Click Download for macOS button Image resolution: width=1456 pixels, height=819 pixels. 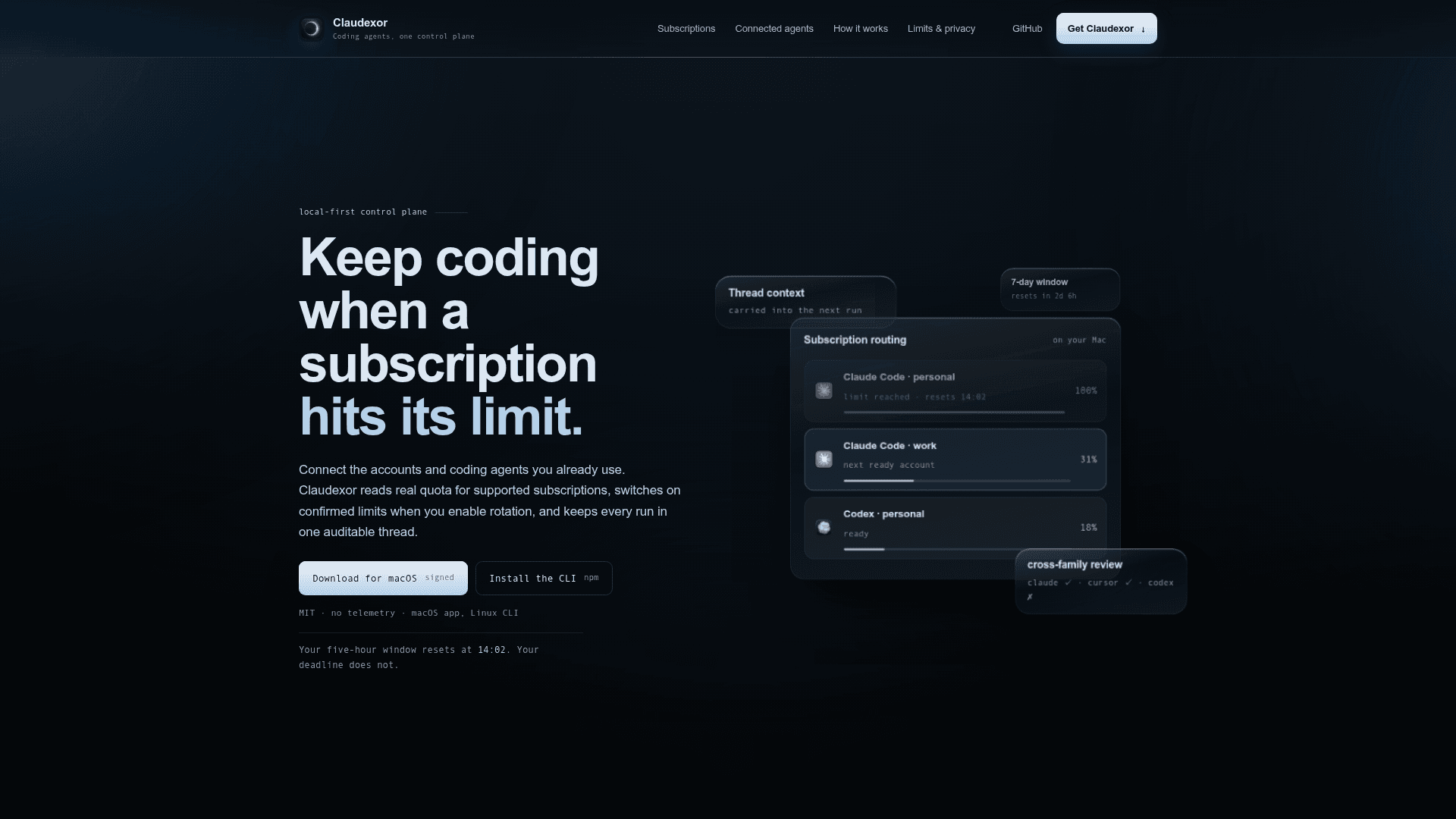pyautogui.click(x=383, y=578)
